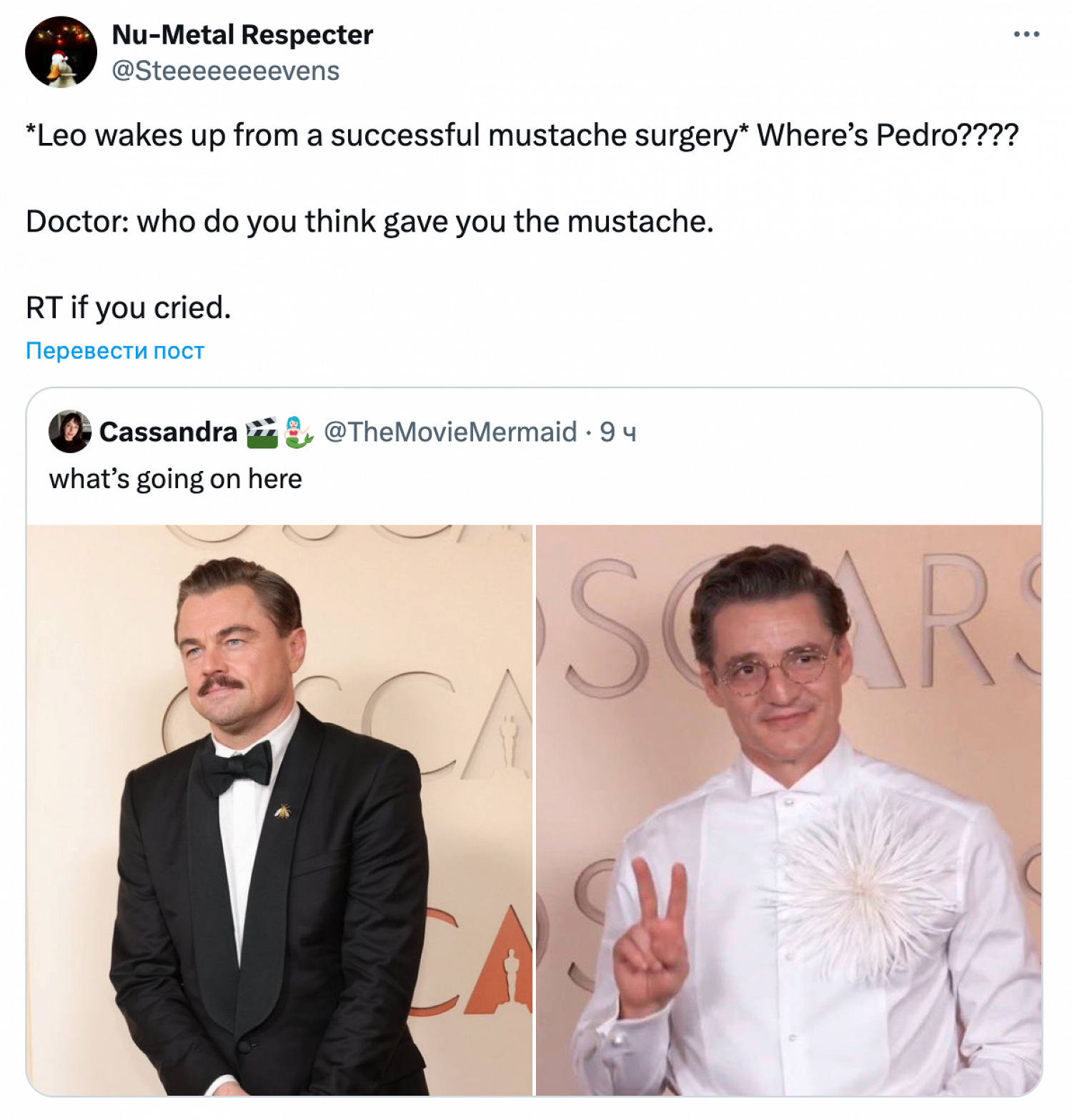
Task: Open the right photo with white shirt
Action: pos(788,810)
